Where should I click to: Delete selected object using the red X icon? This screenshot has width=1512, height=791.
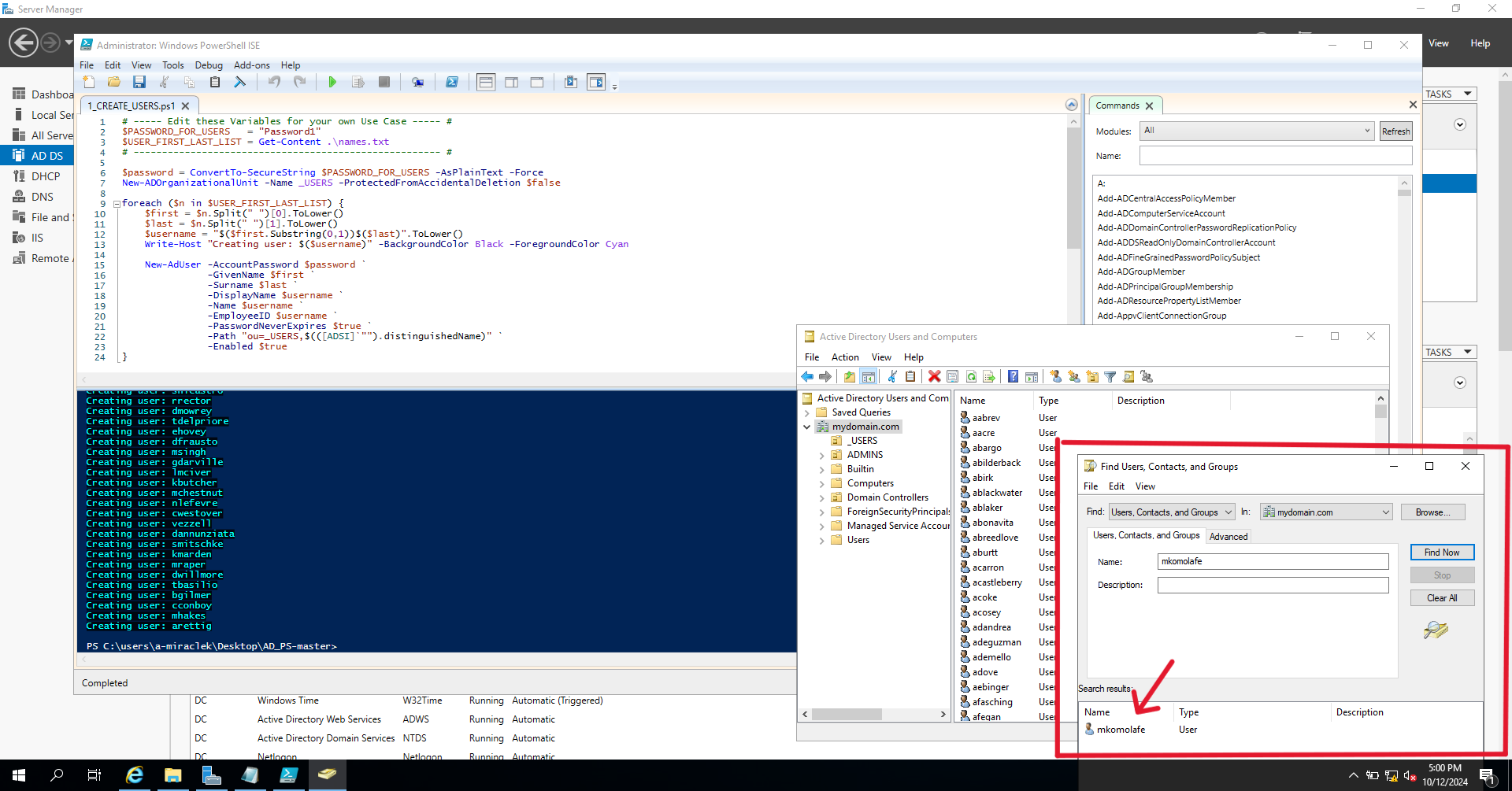(934, 376)
